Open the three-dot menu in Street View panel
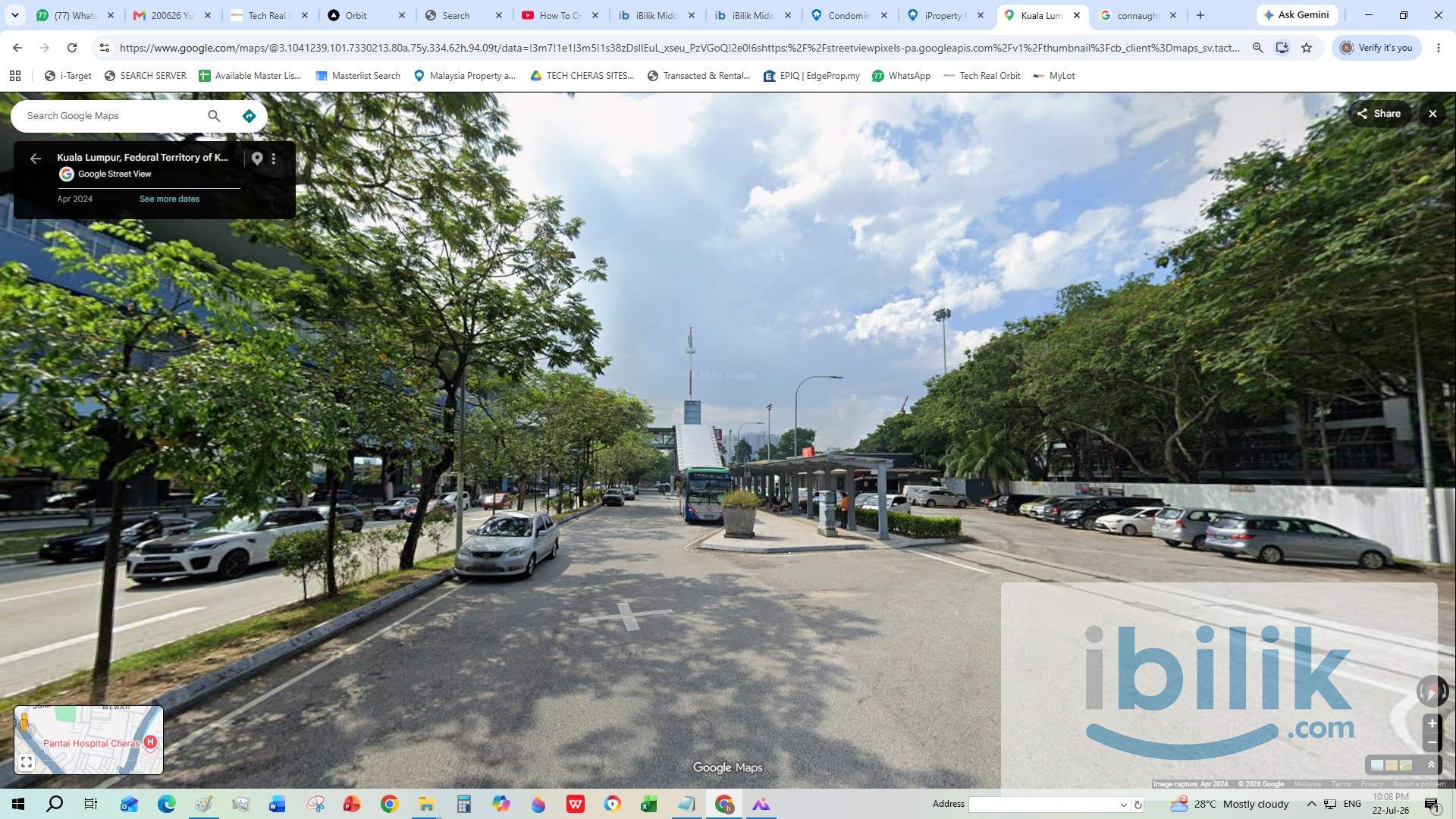1456x819 pixels. point(274,158)
